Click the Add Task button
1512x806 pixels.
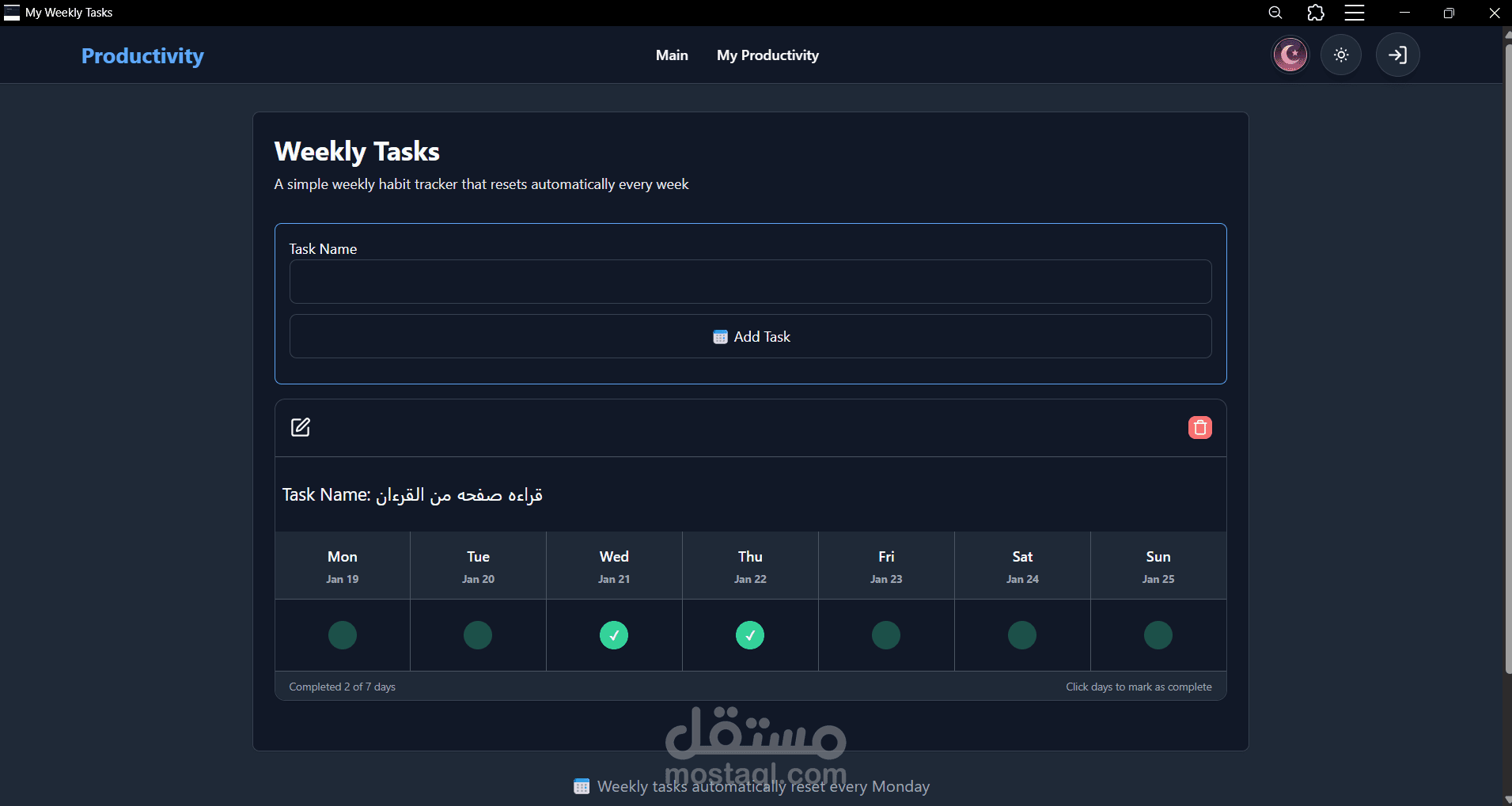(750, 336)
